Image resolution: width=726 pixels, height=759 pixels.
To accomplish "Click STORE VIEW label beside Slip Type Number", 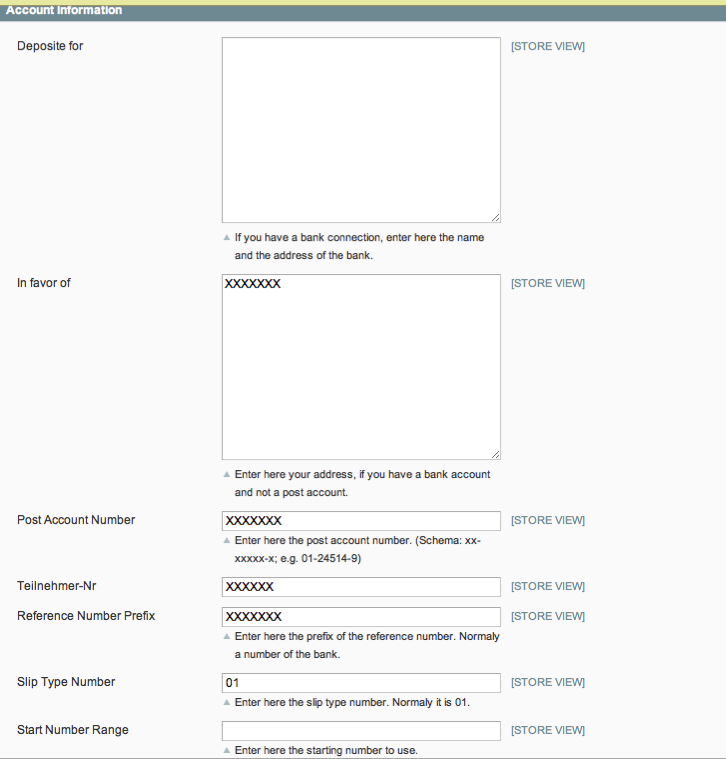I will click(548, 682).
